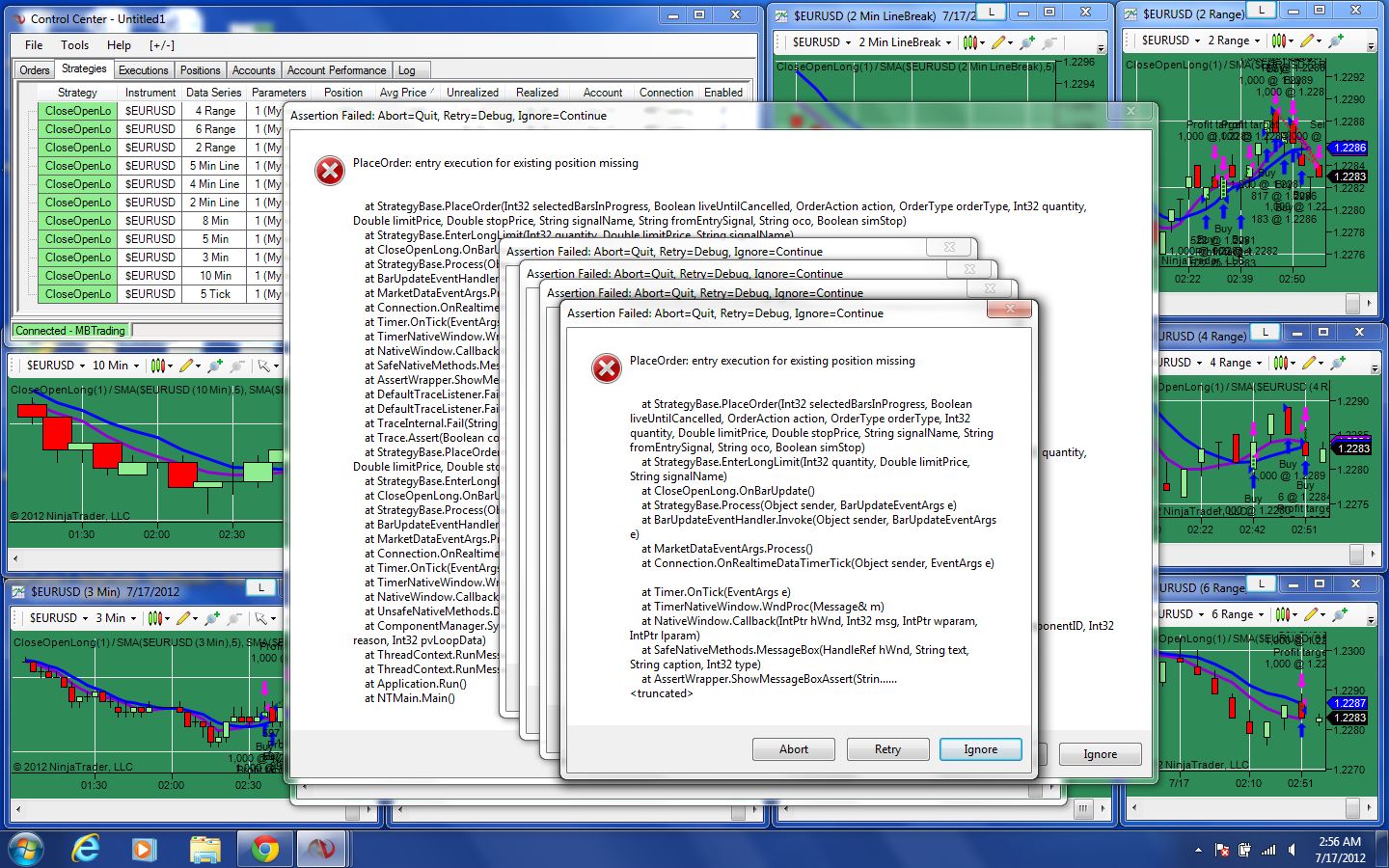Click scroll right arrow on 6 Range chart scrollbar
The height and width of the screenshot is (868, 1389).
[1372, 807]
